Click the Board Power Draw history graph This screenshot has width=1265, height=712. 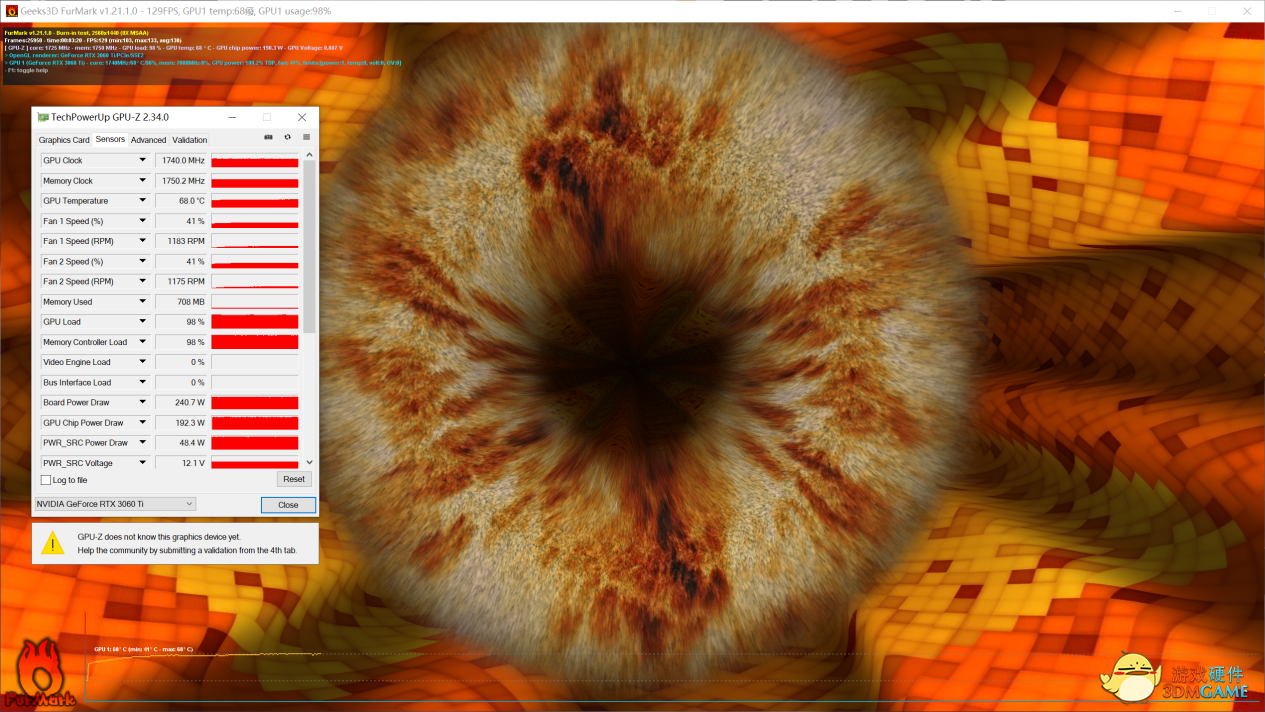coord(255,402)
